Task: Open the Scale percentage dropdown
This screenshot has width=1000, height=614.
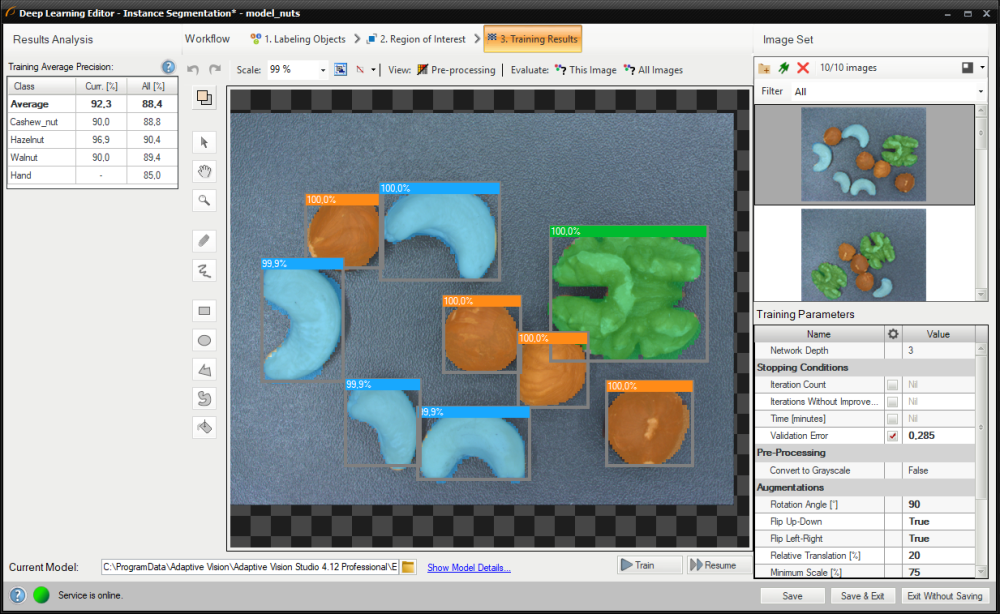Action: [322, 70]
